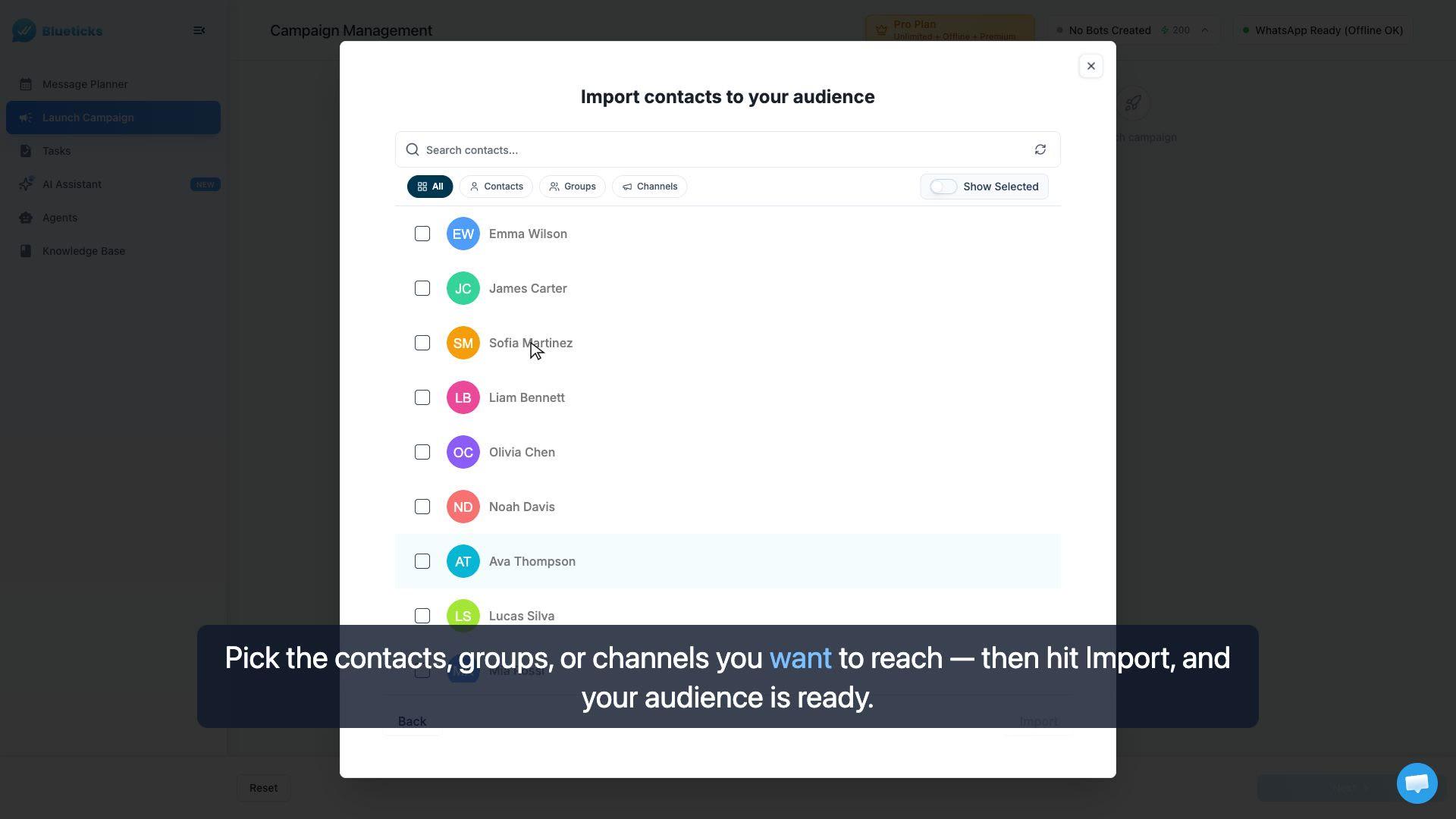Click the launch campaign rocket icon
Screen dimensions: 1456x819
coord(1133,103)
